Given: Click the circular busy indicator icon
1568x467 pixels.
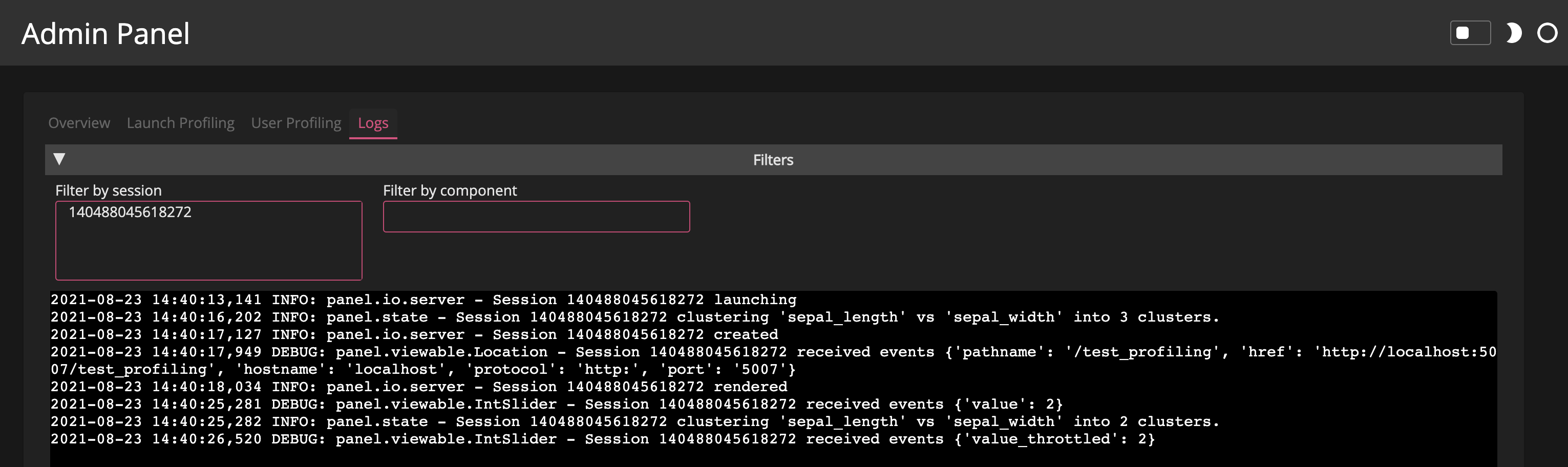Looking at the screenshot, I should tap(1546, 33).
